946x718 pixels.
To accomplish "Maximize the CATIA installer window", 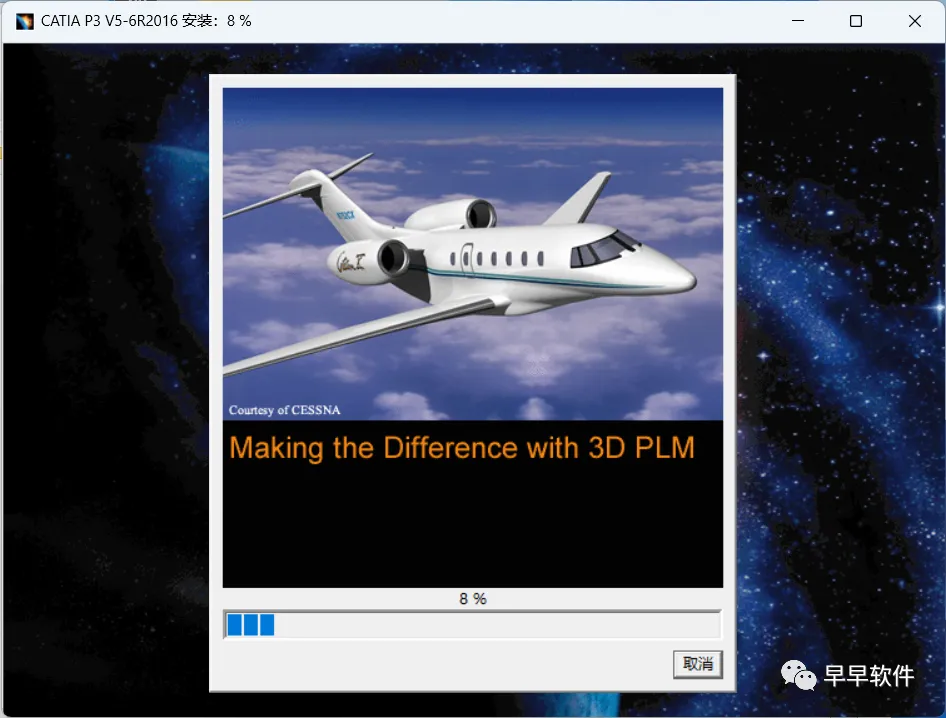I will coord(856,21).
